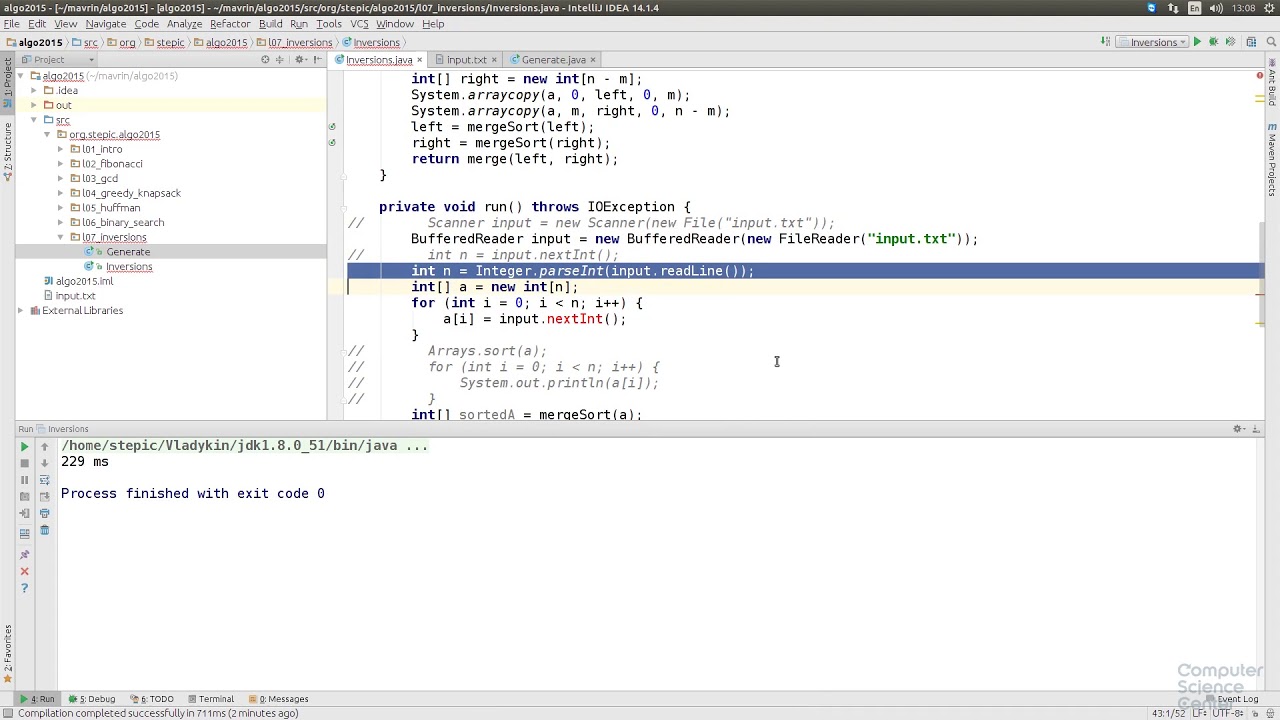This screenshot has height=720, width=1280.
Task: Run the Inversions configuration from the top toolbar
Action: 1197,42
